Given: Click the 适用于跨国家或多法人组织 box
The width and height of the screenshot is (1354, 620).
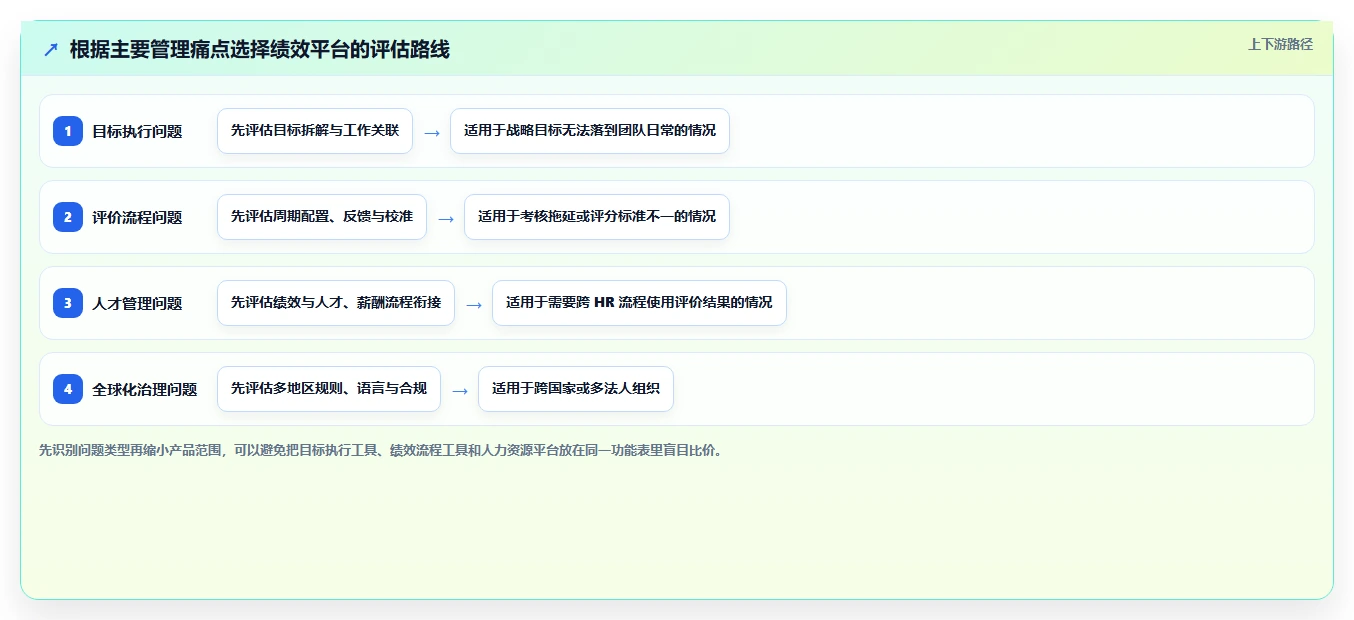Looking at the screenshot, I should coord(576,389).
